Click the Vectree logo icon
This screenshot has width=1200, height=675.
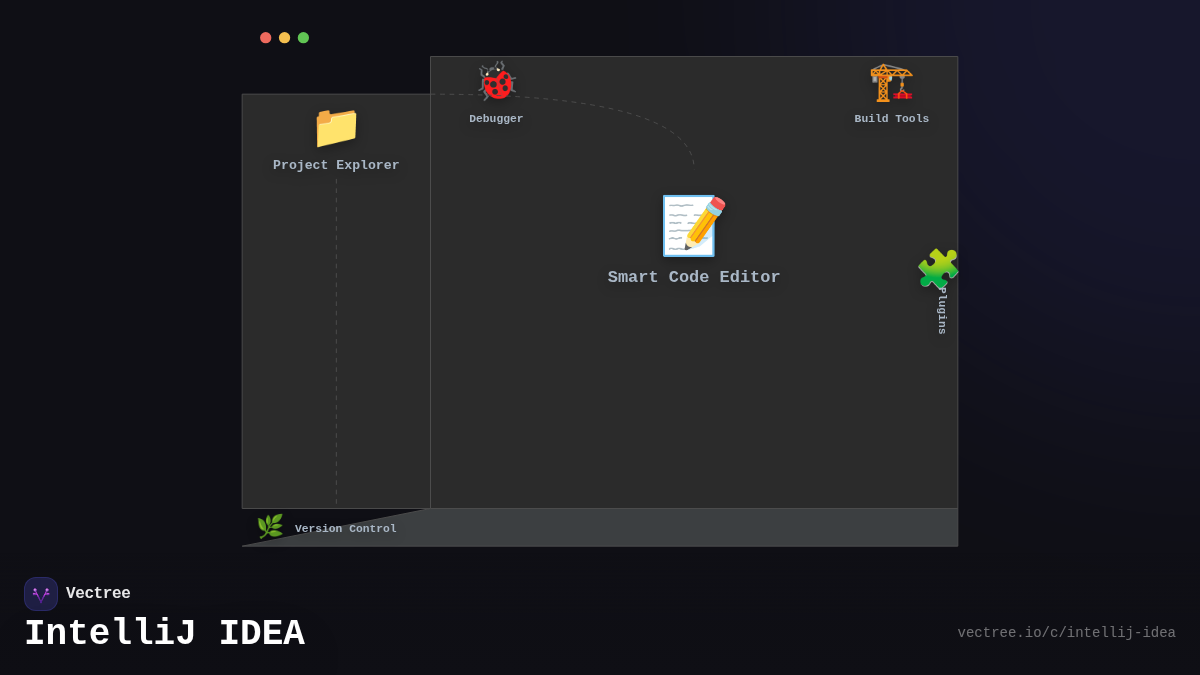[x=41, y=593]
